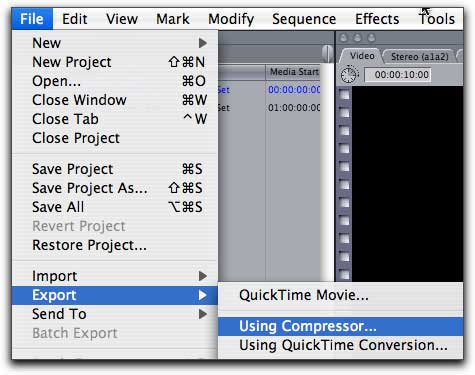
Task: Select QuickTime Movie export option
Action: pyautogui.click(x=340, y=295)
